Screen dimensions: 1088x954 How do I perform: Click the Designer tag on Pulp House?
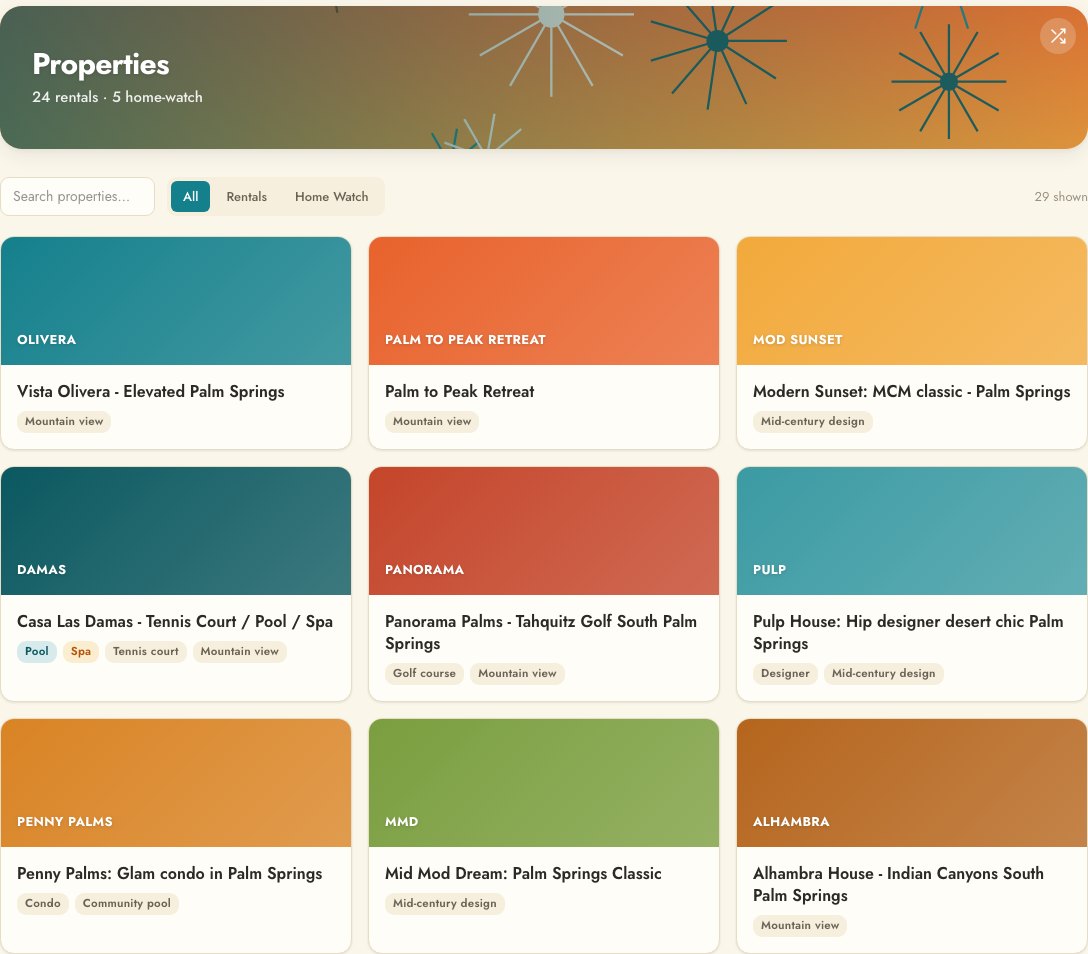click(785, 673)
